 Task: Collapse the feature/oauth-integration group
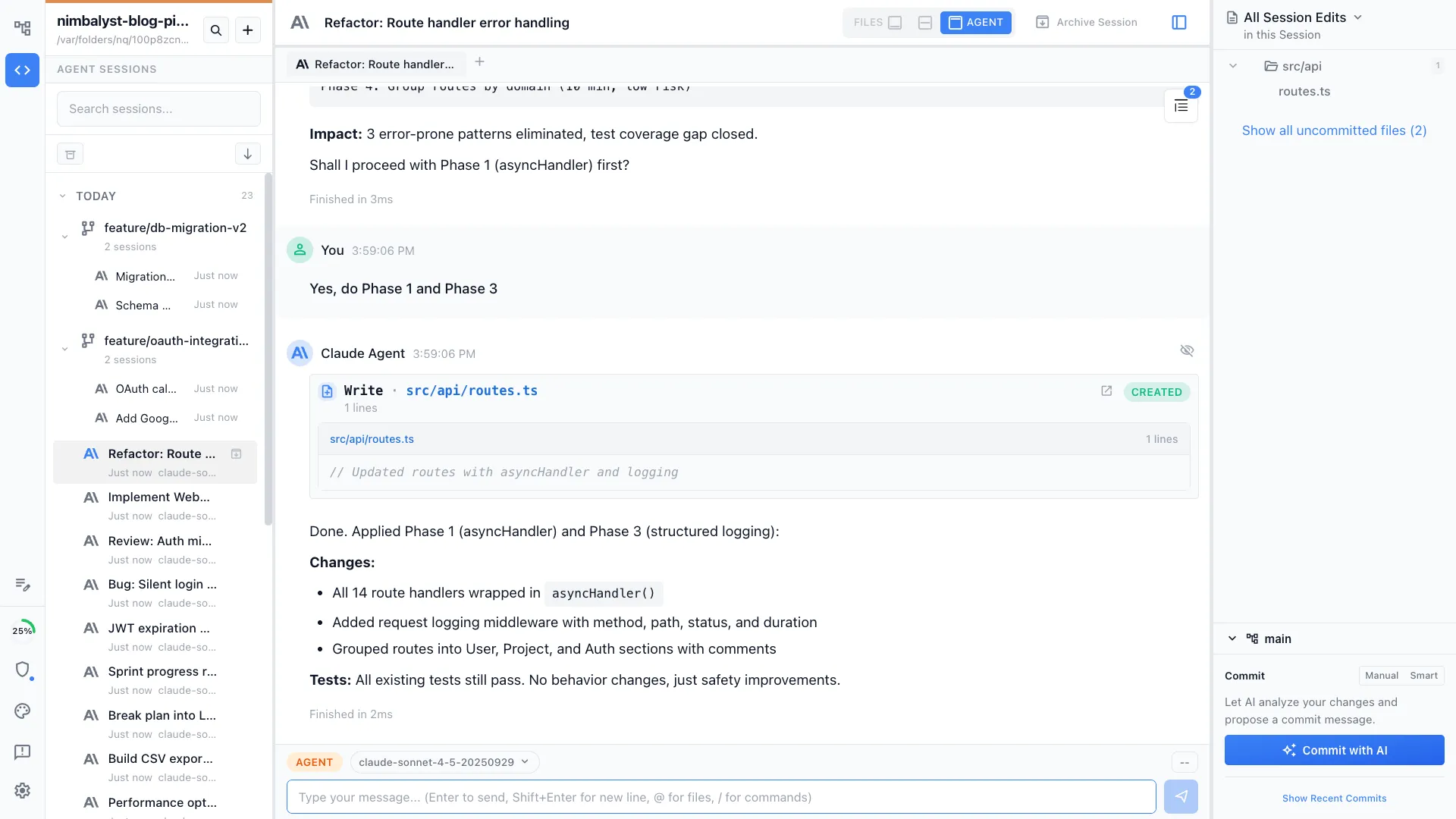[x=64, y=349]
